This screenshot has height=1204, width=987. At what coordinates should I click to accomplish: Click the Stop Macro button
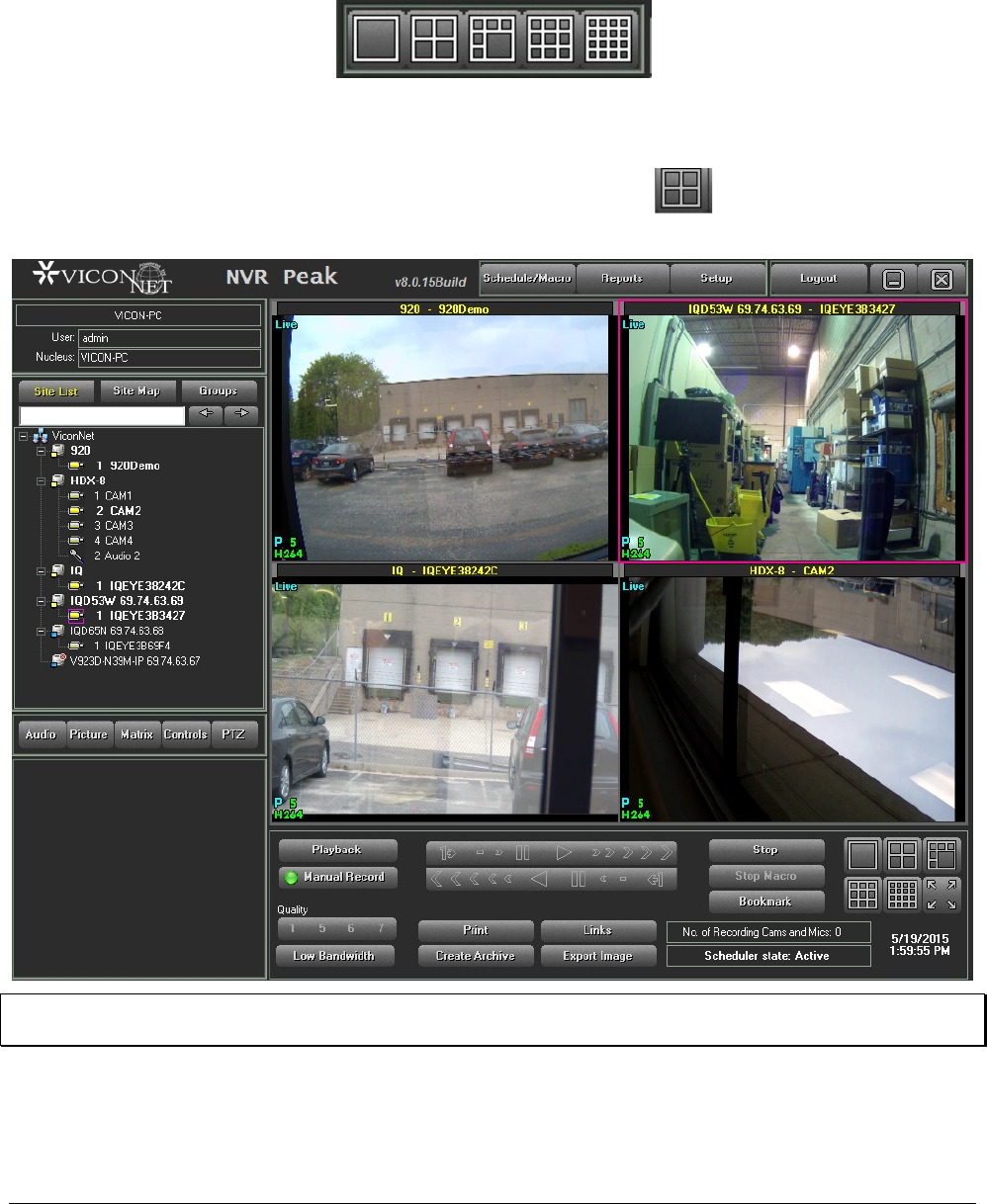click(x=766, y=876)
